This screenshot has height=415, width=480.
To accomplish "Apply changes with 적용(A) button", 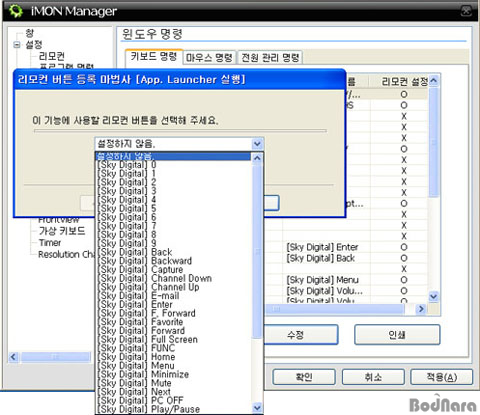I will (x=441, y=377).
